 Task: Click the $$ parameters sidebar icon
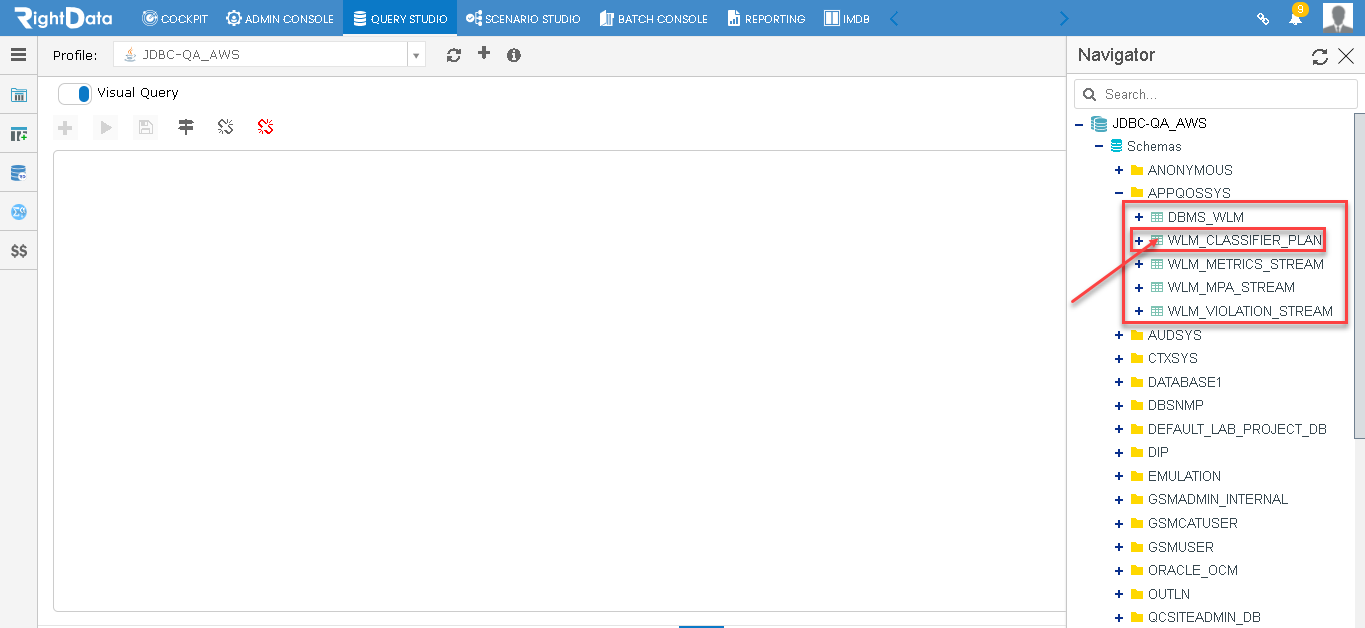pos(18,251)
